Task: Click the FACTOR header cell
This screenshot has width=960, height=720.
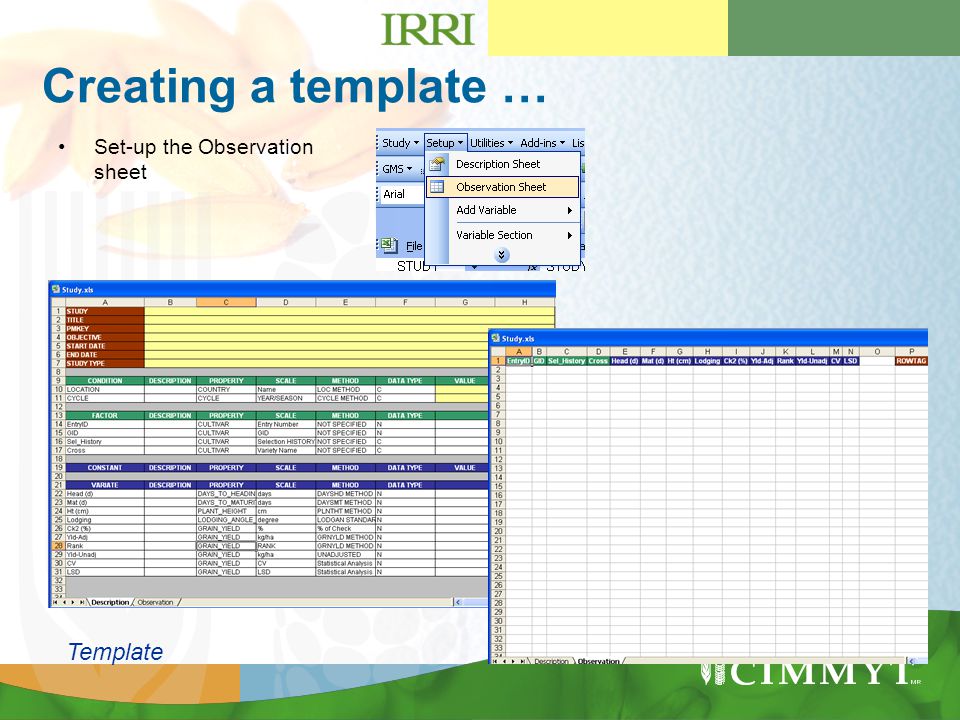Action: click(105, 415)
